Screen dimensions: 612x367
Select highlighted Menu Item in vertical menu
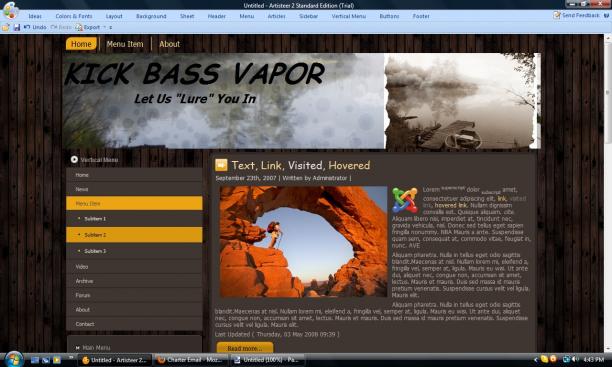click(134, 203)
